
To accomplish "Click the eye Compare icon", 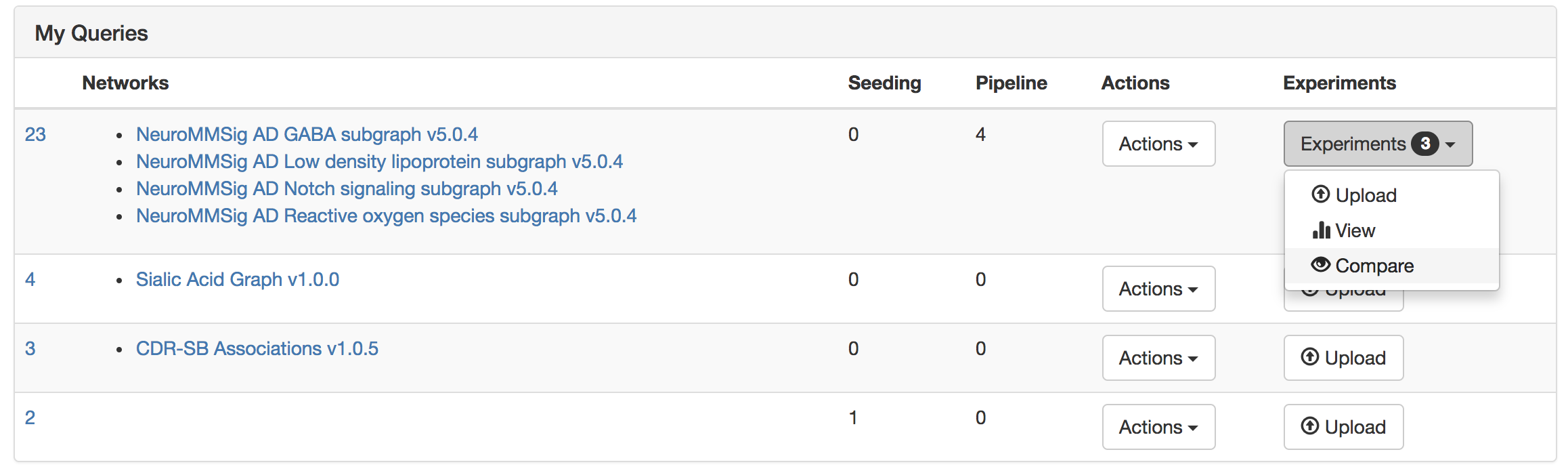I will pyautogui.click(x=1320, y=265).
